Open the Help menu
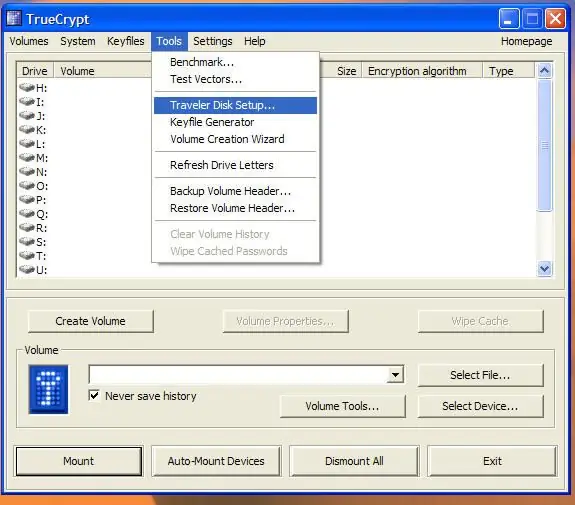Image resolution: width=575 pixels, height=505 pixels. pos(254,41)
